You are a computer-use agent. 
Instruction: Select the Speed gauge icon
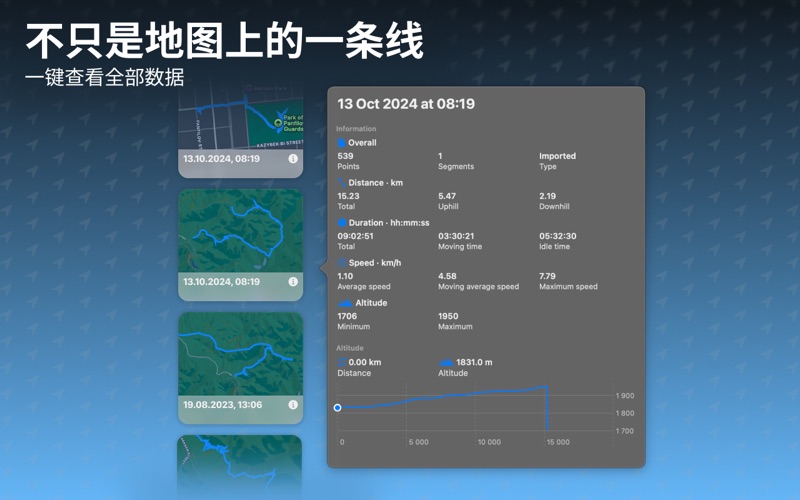click(x=342, y=263)
